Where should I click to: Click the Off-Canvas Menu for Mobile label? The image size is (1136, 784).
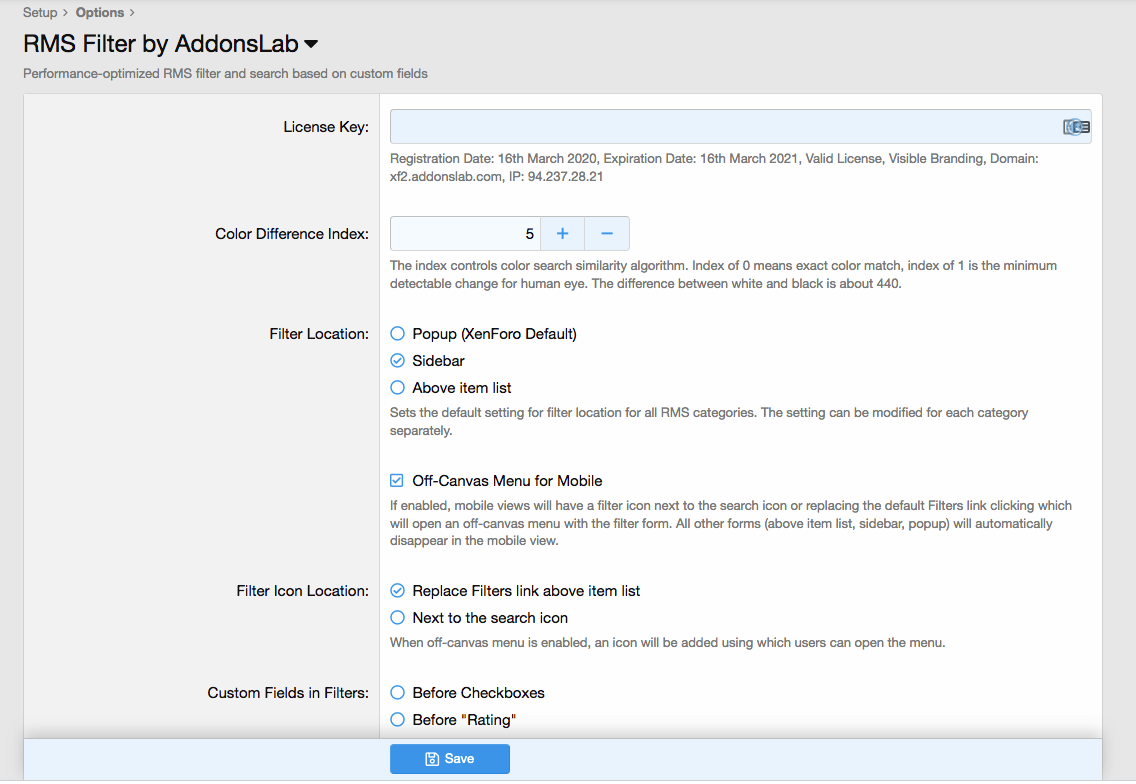(x=507, y=481)
